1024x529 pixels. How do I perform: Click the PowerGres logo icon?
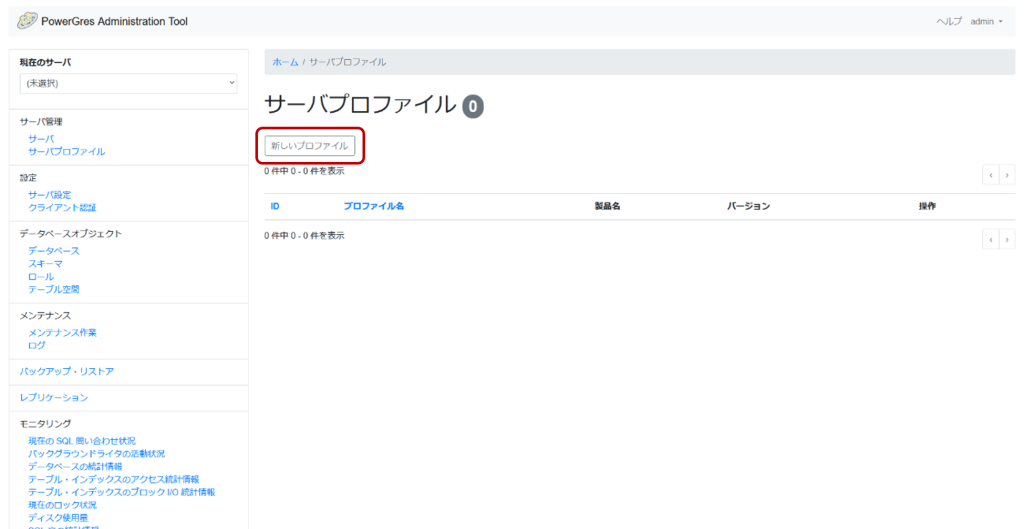click(27, 21)
